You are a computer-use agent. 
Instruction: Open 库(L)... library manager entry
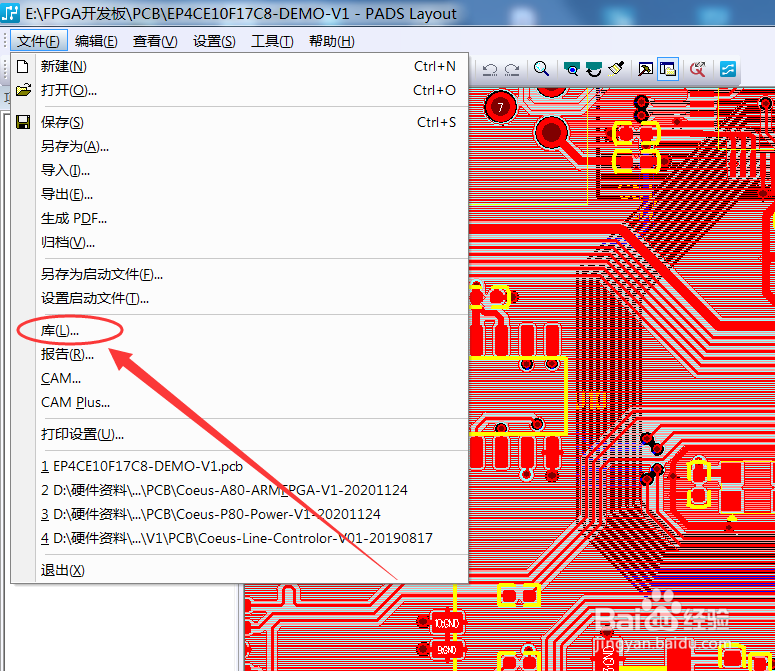point(240,330)
